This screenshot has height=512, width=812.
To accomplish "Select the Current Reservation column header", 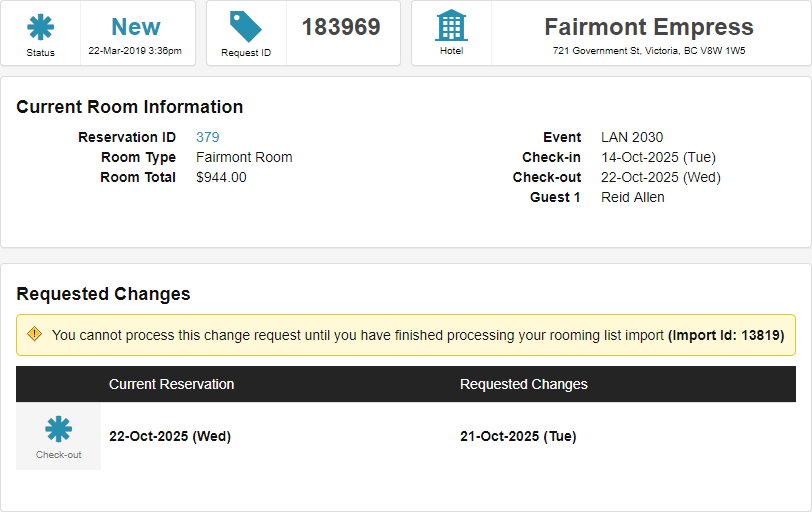I will tap(172, 384).
